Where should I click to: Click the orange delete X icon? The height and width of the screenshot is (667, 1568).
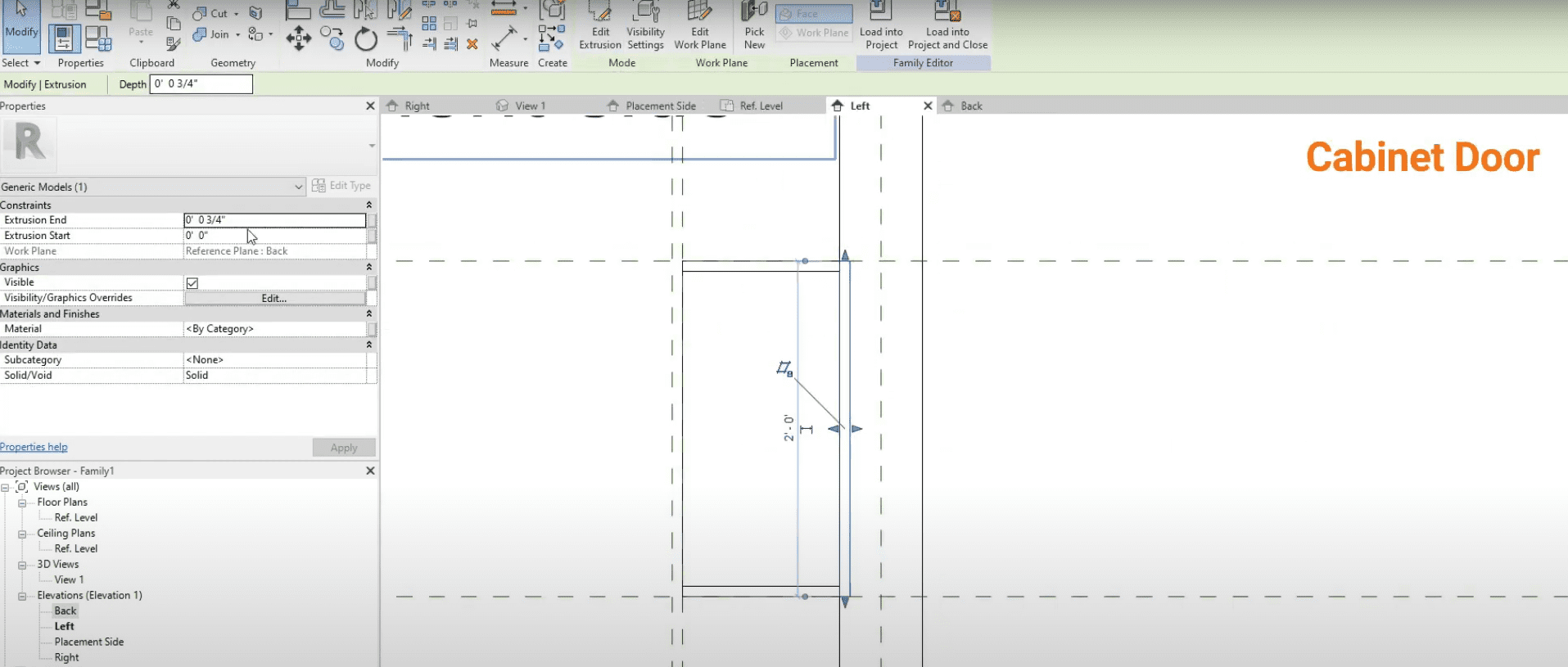click(x=472, y=44)
